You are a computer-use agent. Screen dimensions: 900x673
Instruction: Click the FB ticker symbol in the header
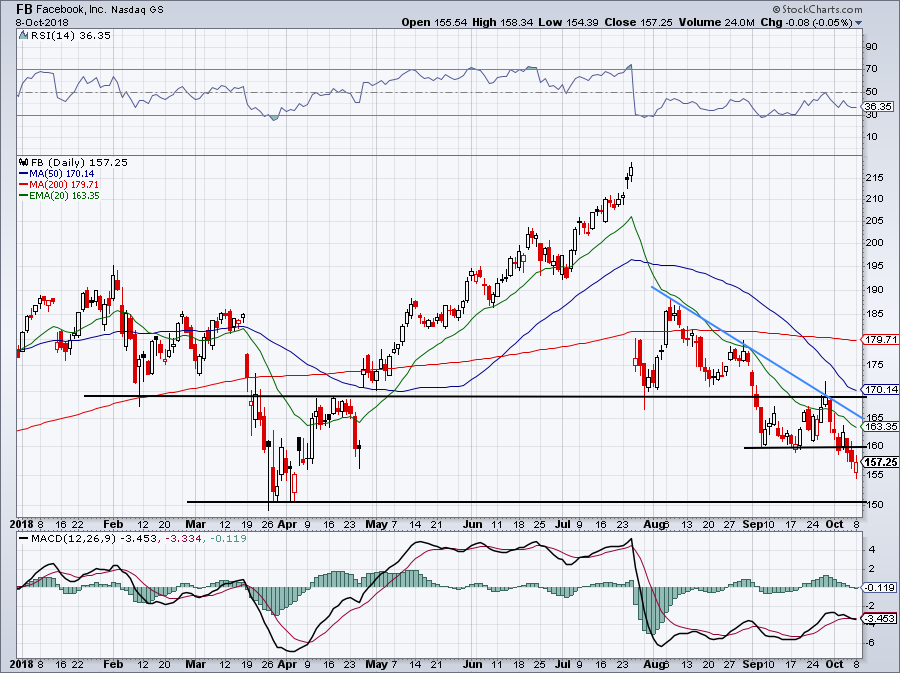24,9
